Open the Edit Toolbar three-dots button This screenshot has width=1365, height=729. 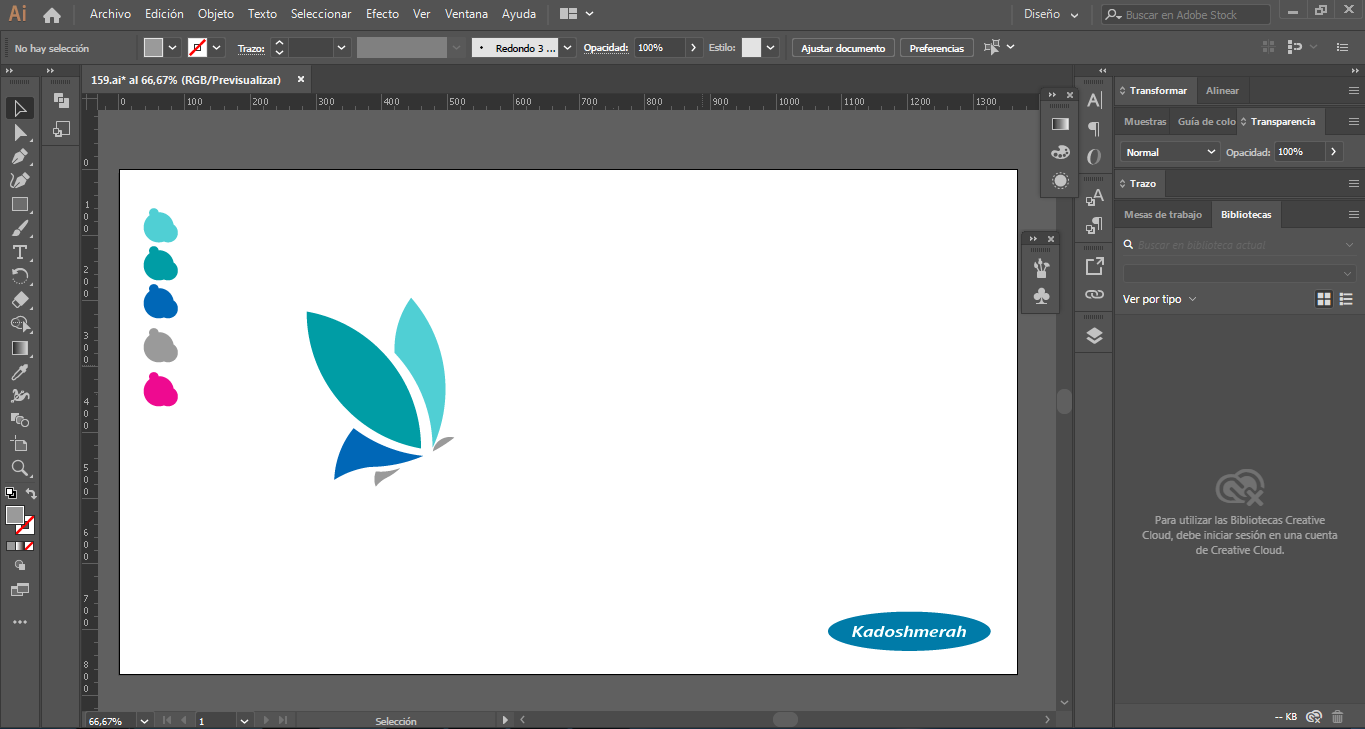point(20,622)
